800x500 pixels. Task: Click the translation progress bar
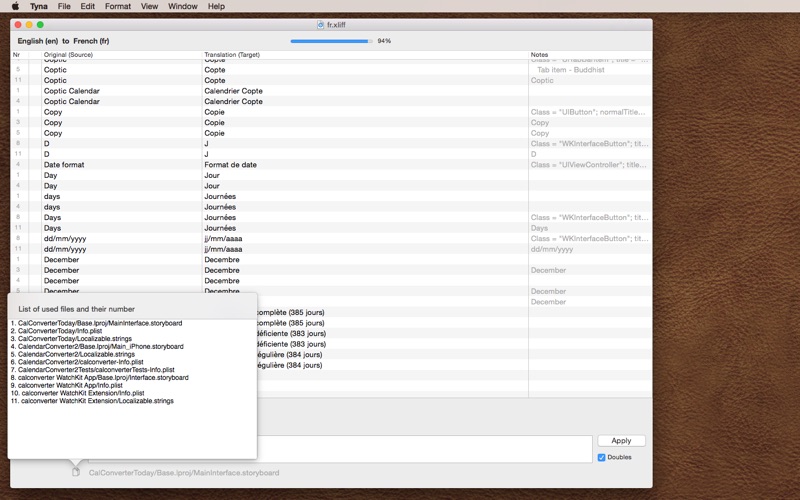331,41
